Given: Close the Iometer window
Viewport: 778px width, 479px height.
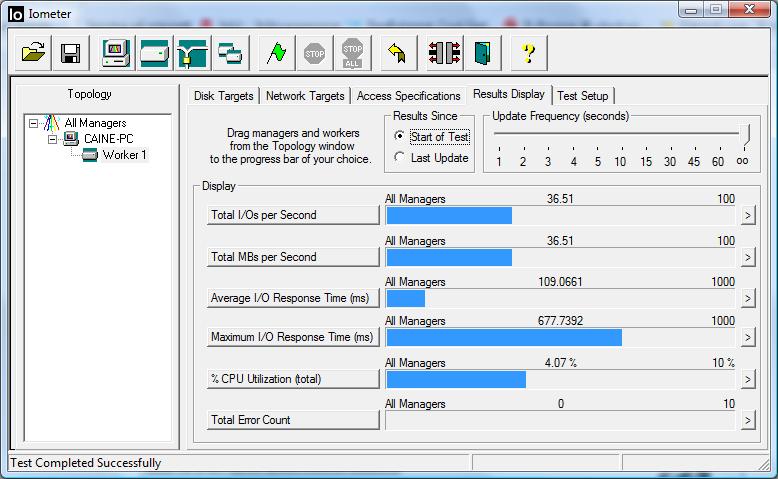Looking at the screenshot, I should pyautogui.click(x=749, y=9).
